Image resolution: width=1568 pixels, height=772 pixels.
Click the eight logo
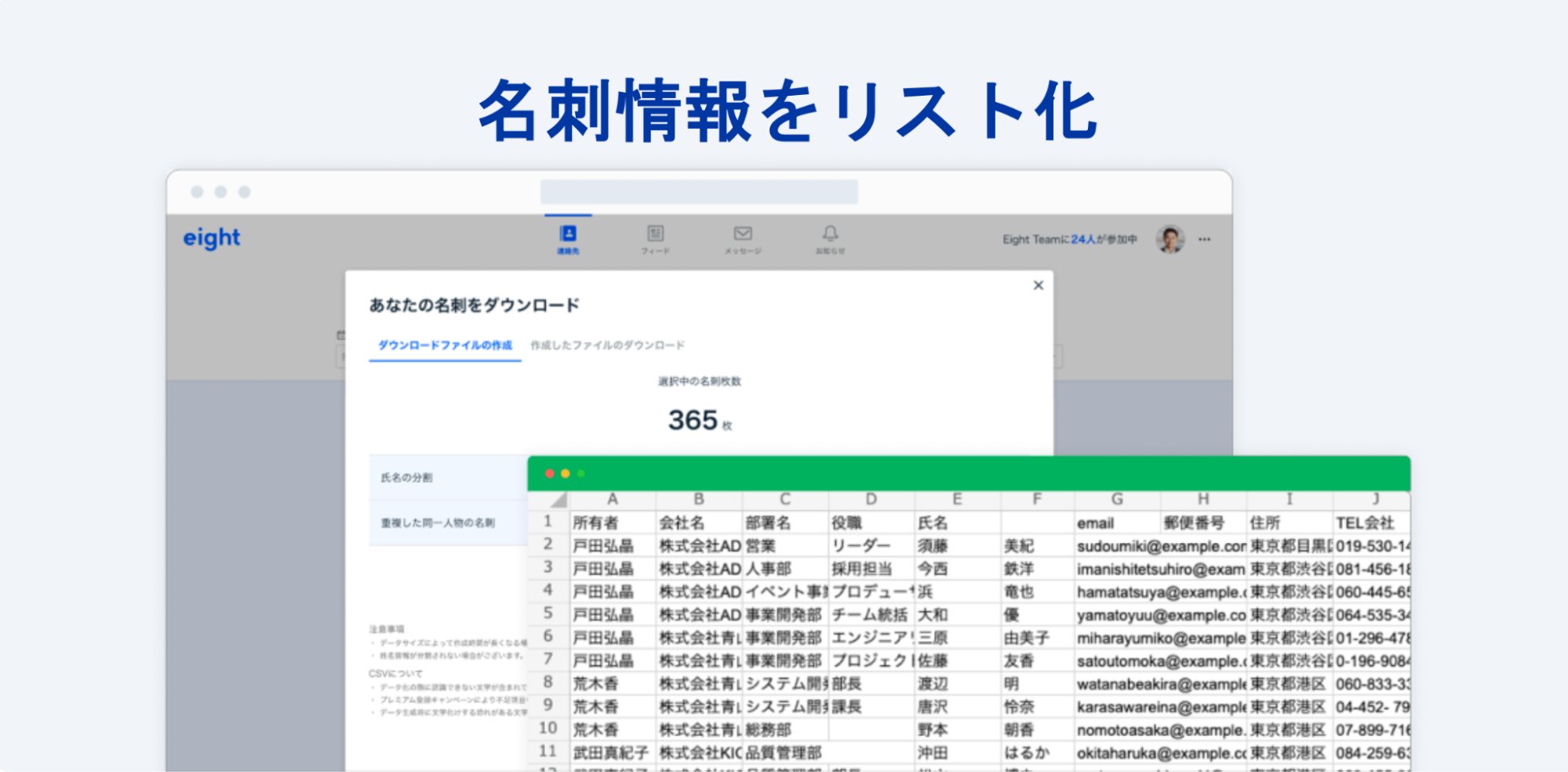pos(211,238)
